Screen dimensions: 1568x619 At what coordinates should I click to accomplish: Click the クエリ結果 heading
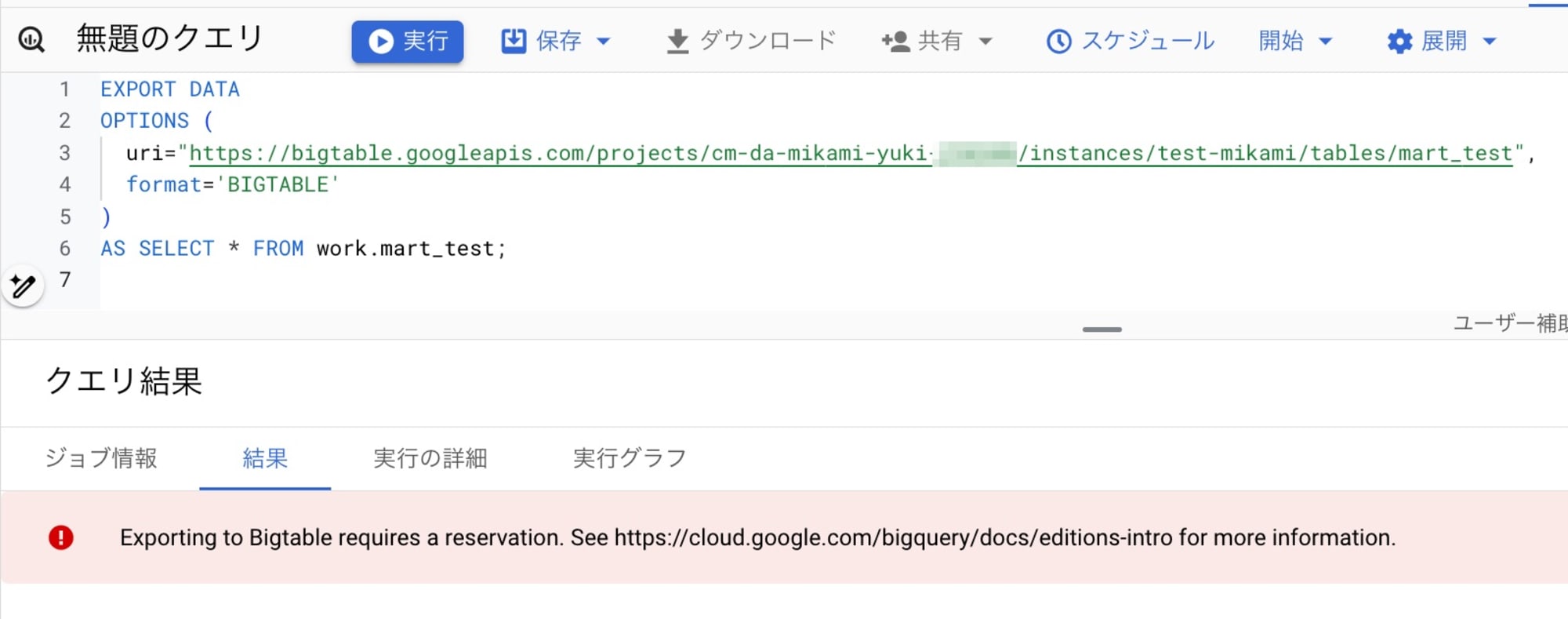(124, 381)
